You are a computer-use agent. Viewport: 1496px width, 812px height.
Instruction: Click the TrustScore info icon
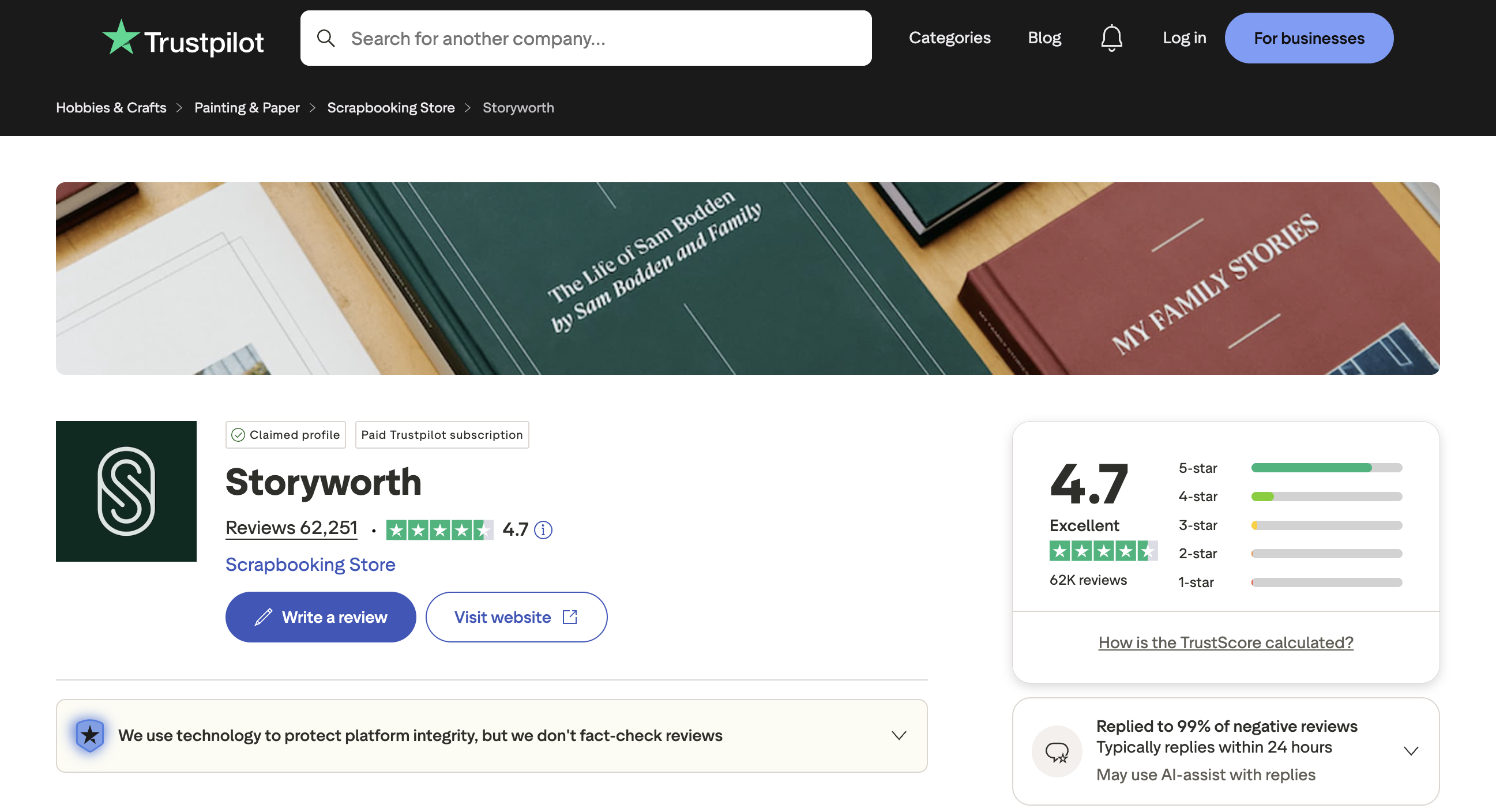543,530
